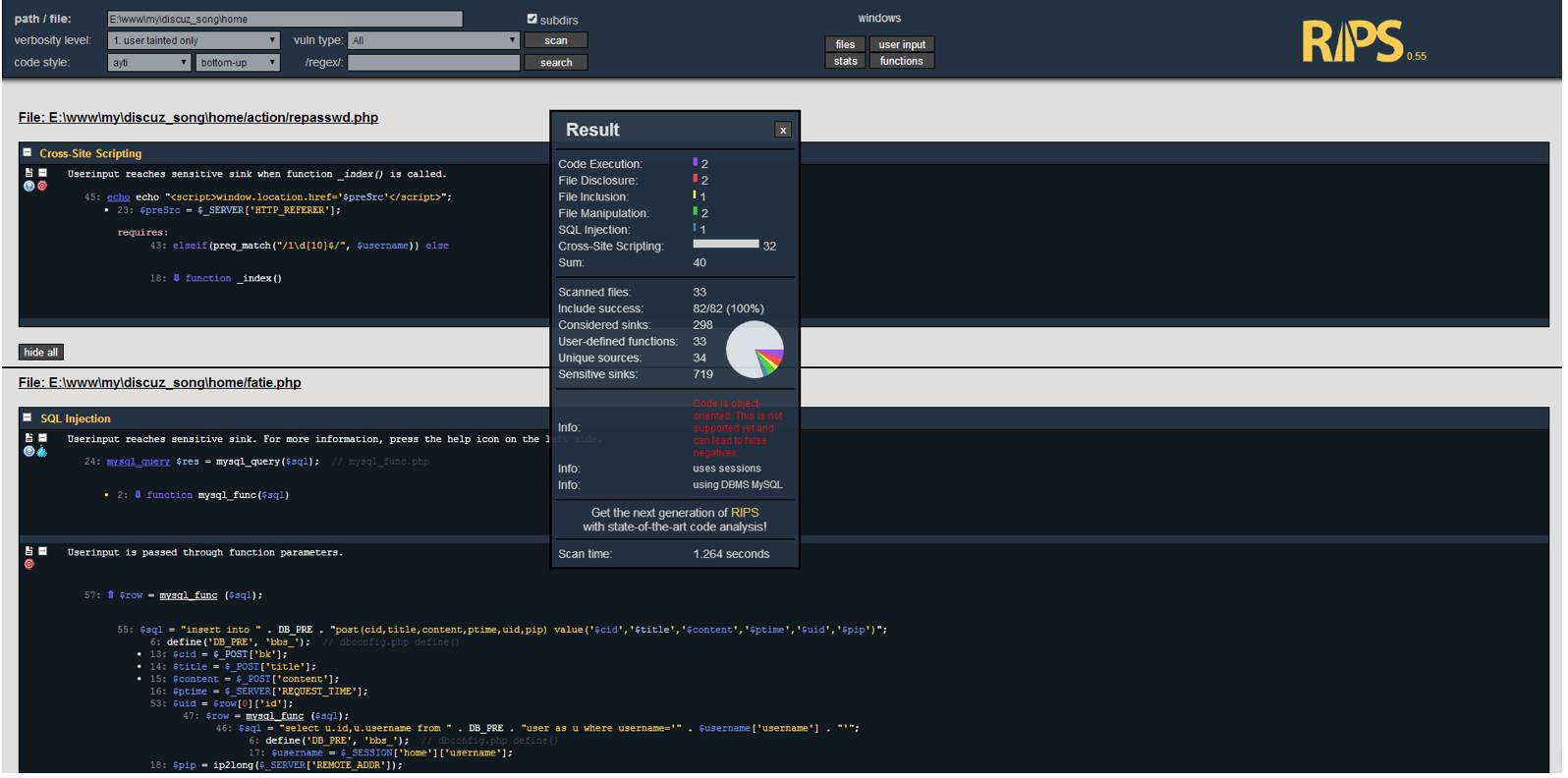1568x778 pixels.
Task: Click the File Manipulation green bar
Action: (696, 212)
